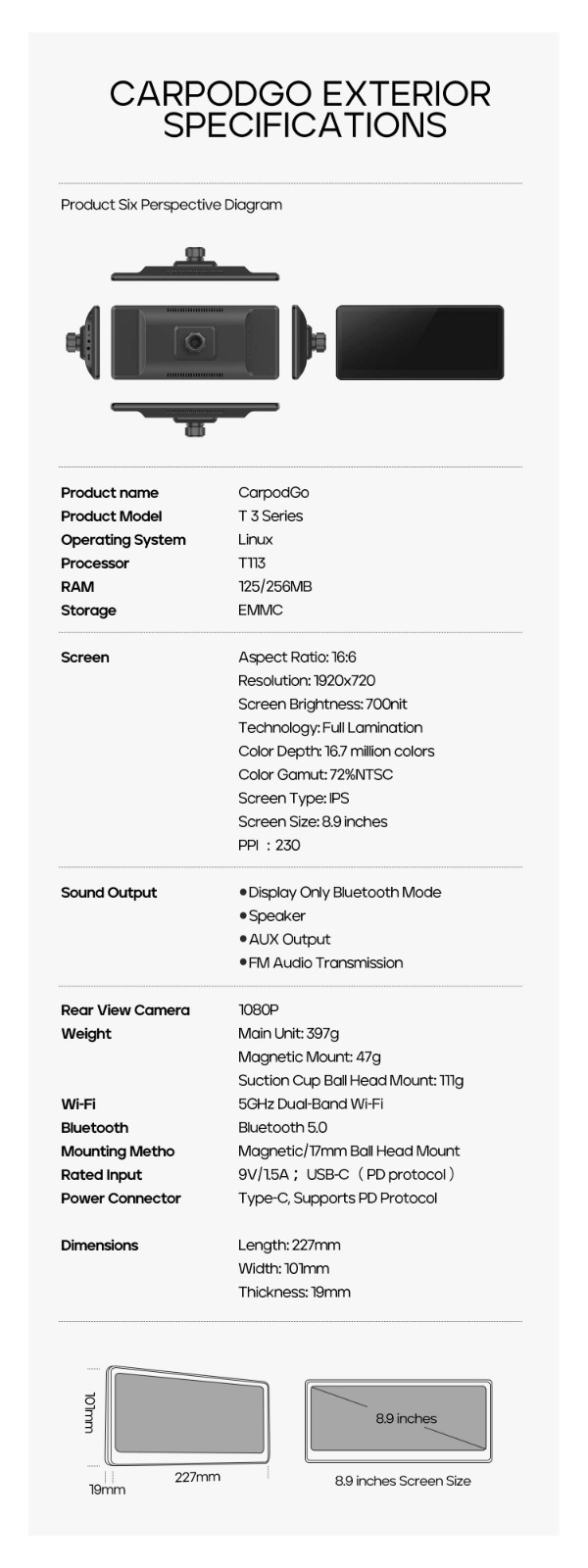This screenshot has height=1568, width=588.
Task: Click the 5GHz Dual-Band Wi-Fi text
Action: [x=311, y=1103]
